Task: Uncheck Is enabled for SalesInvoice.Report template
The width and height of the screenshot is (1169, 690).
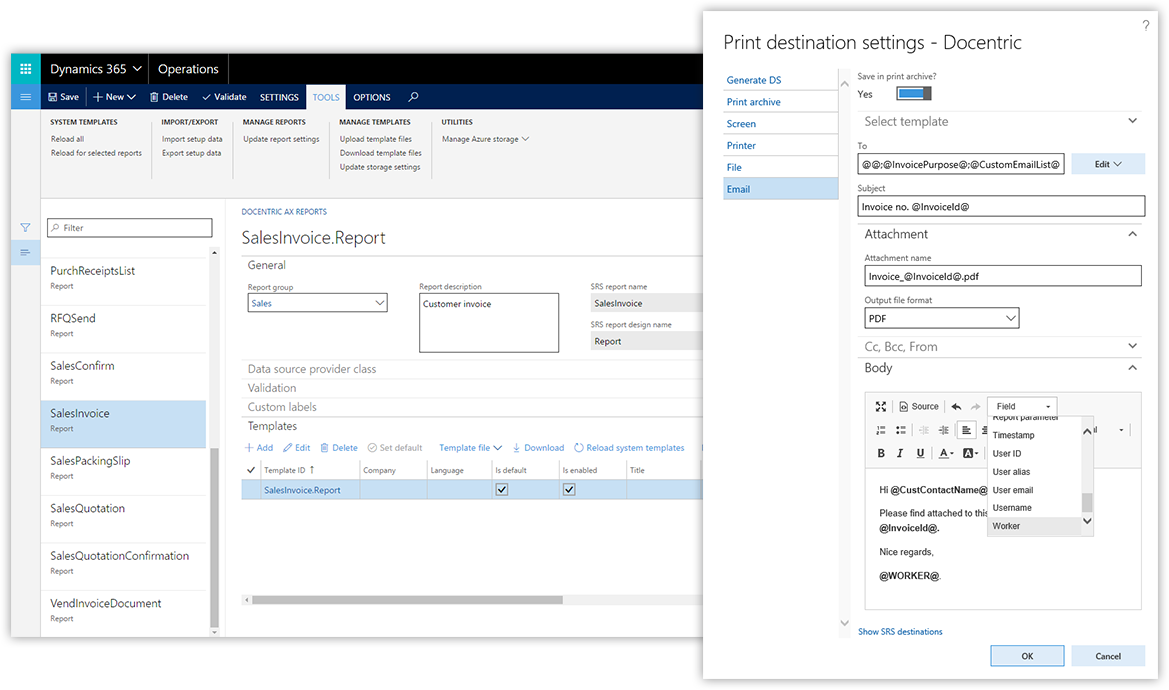Action: pos(569,490)
